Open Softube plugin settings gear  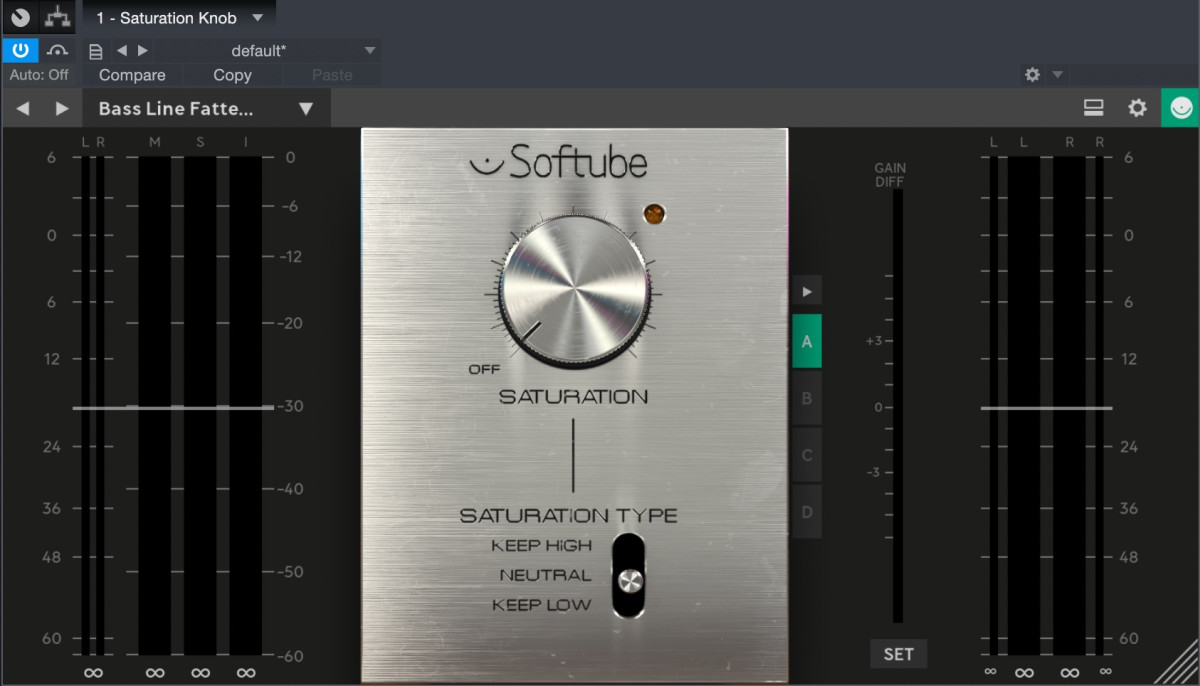click(1137, 108)
